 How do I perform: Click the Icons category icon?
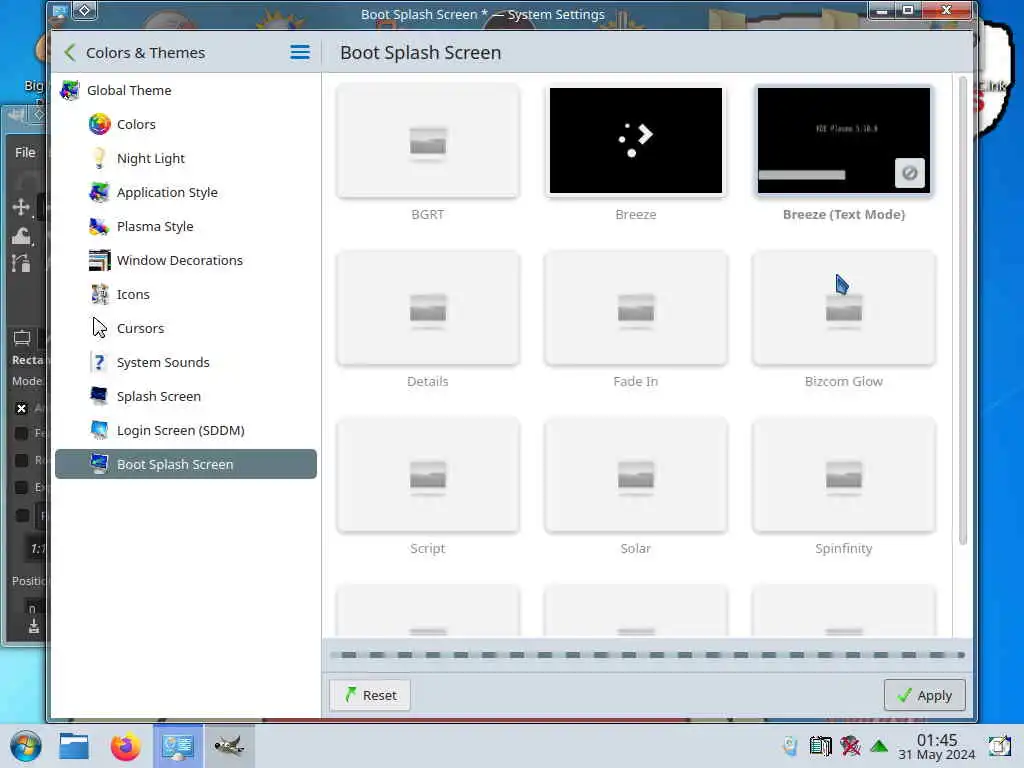(x=99, y=294)
